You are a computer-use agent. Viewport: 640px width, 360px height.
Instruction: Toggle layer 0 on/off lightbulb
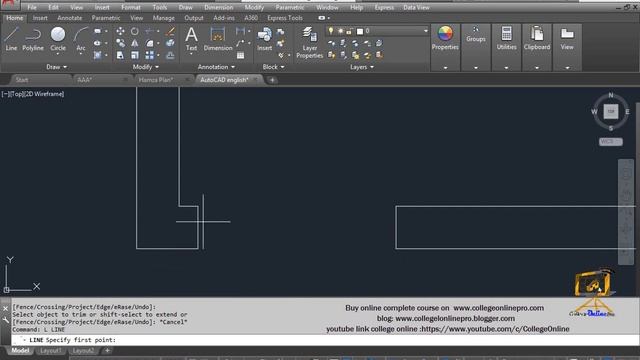pyautogui.click(x=331, y=31)
